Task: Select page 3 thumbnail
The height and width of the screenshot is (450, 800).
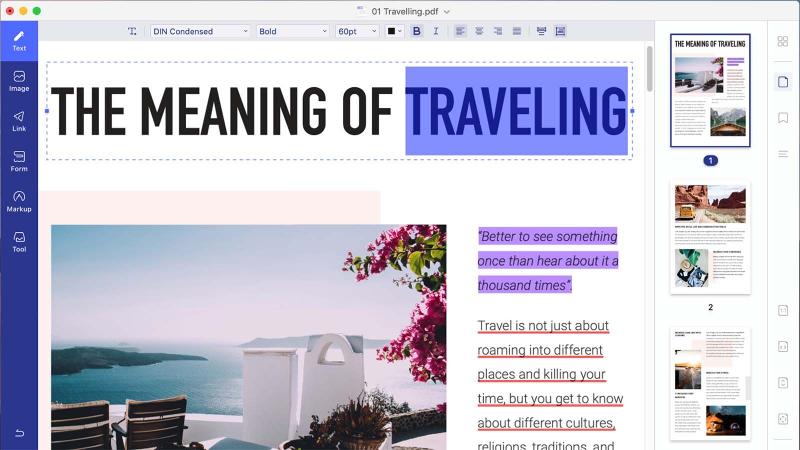Action: [x=710, y=384]
